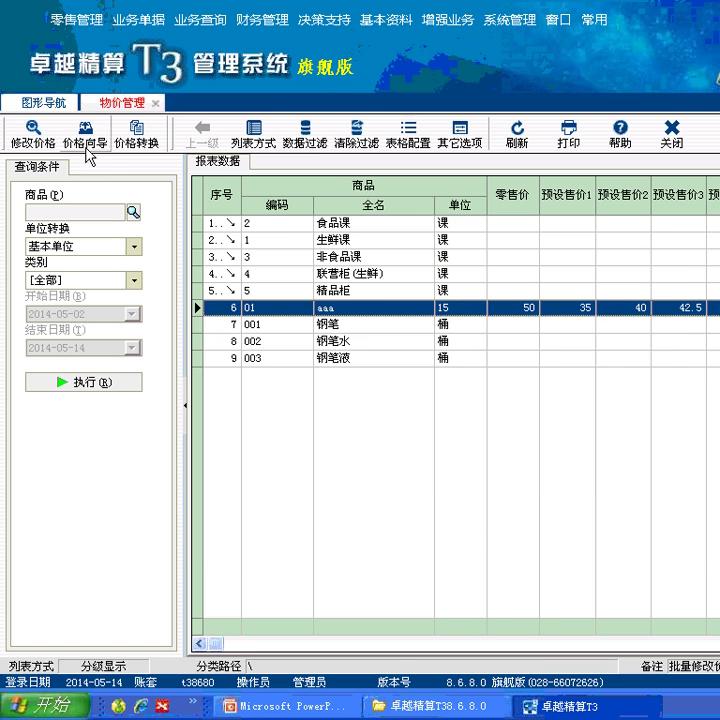Click retail price cell 50
This screenshot has width=720, height=720.
[x=513, y=308]
